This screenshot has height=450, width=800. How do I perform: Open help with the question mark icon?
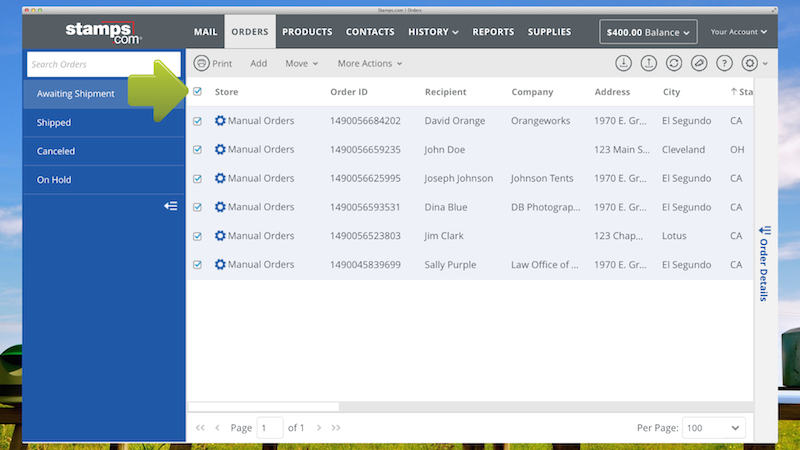pyautogui.click(x=724, y=63)
